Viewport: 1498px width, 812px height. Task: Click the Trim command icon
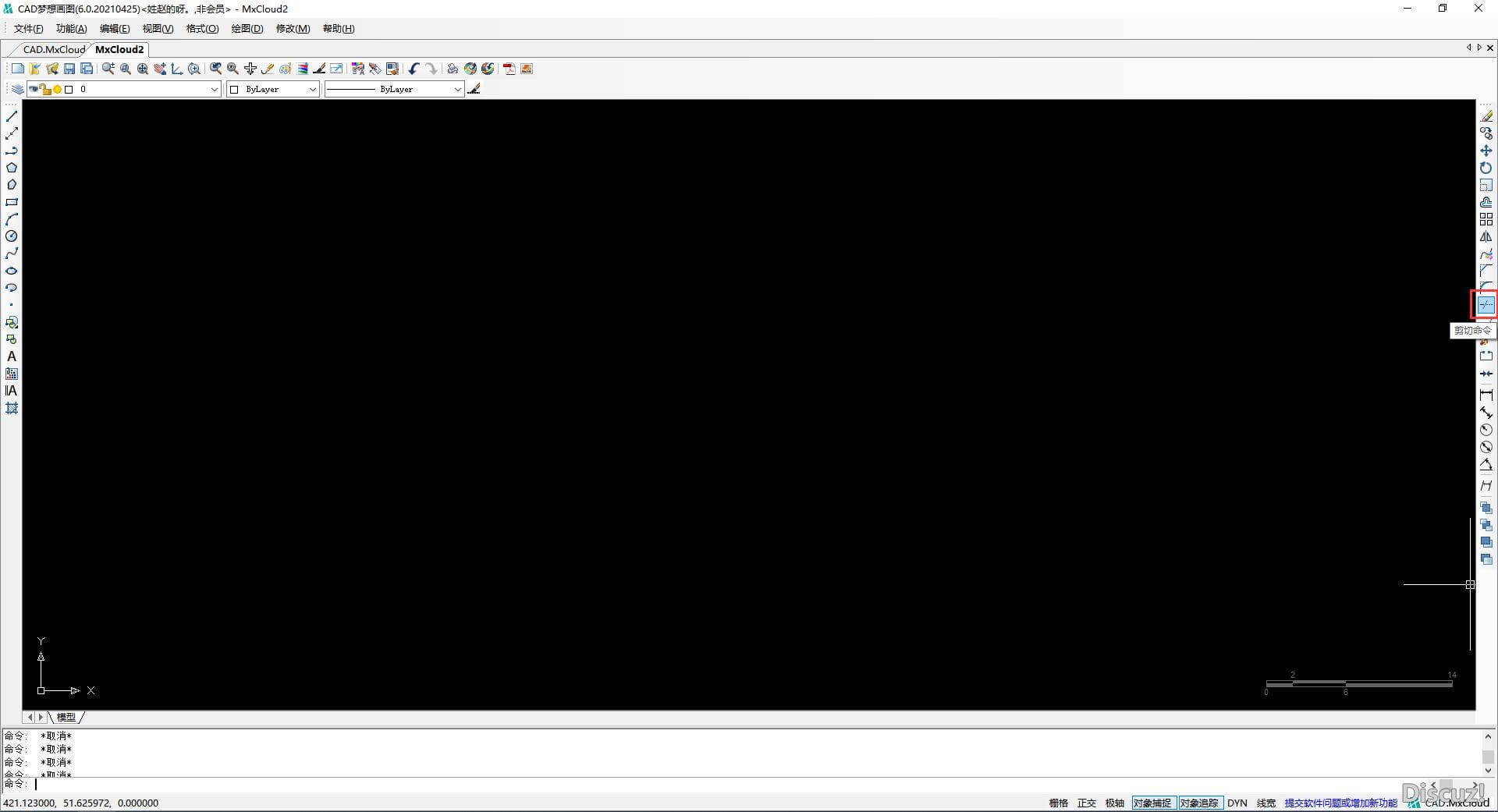pos(1486,305)
